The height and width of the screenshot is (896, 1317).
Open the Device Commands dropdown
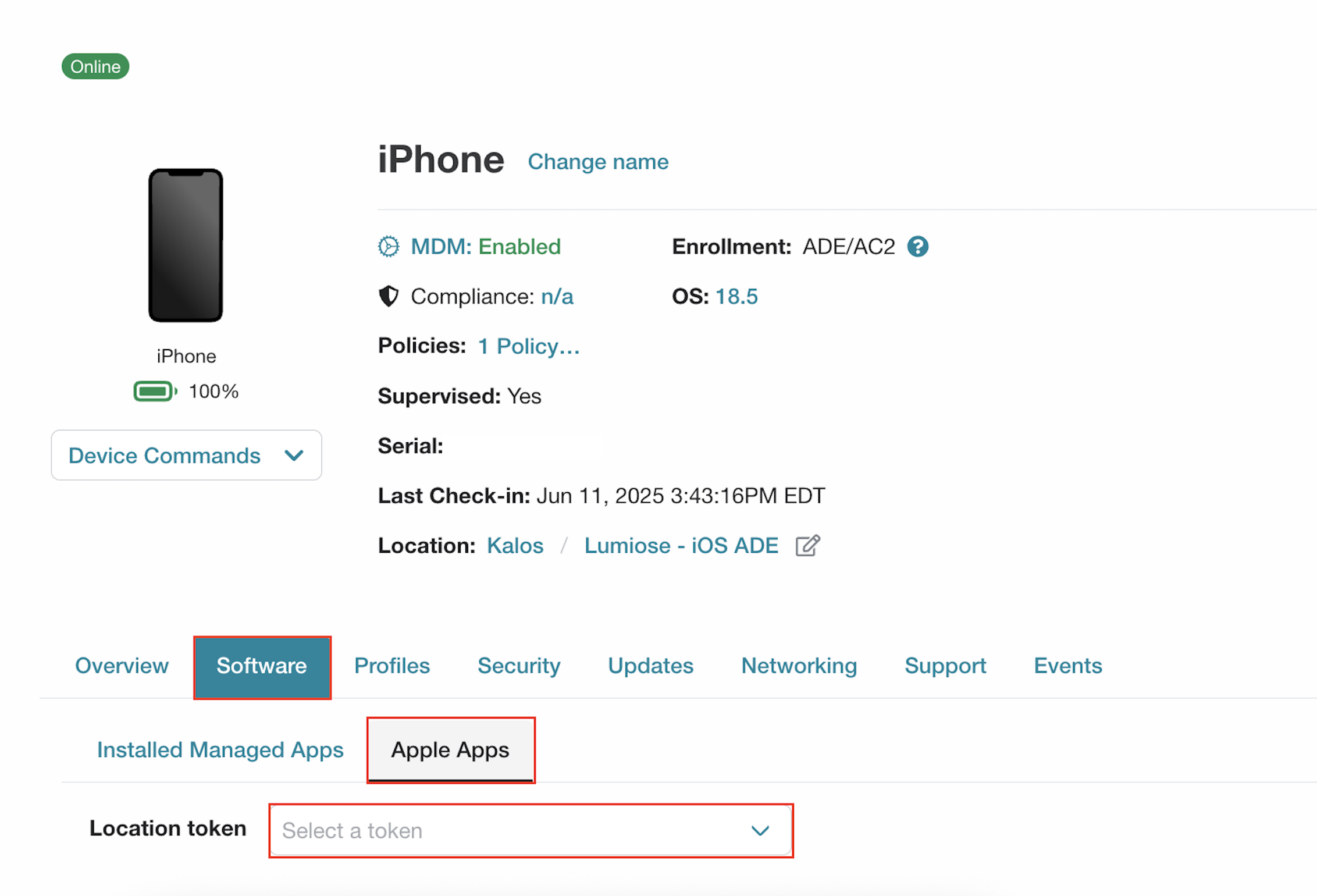click(x=186, y=455)
